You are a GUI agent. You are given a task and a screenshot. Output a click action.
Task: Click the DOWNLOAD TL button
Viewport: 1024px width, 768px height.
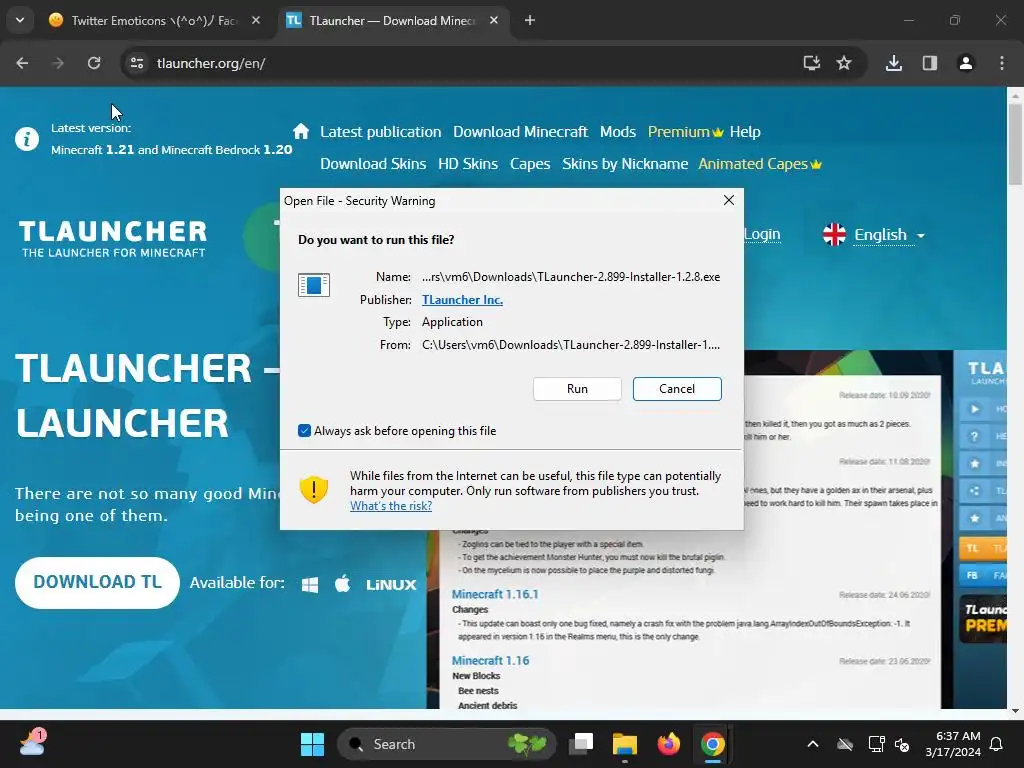tap(97, 583)
